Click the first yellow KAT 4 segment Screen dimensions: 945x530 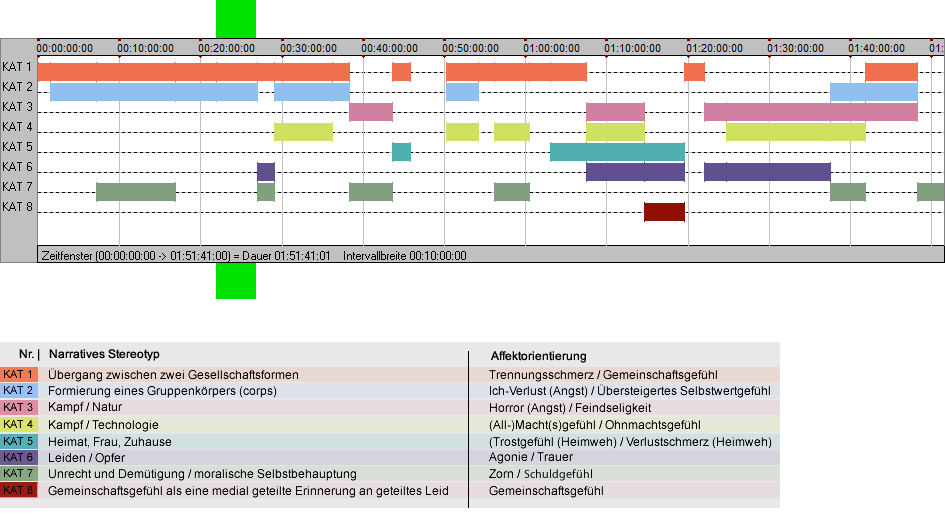pos(304,131)
